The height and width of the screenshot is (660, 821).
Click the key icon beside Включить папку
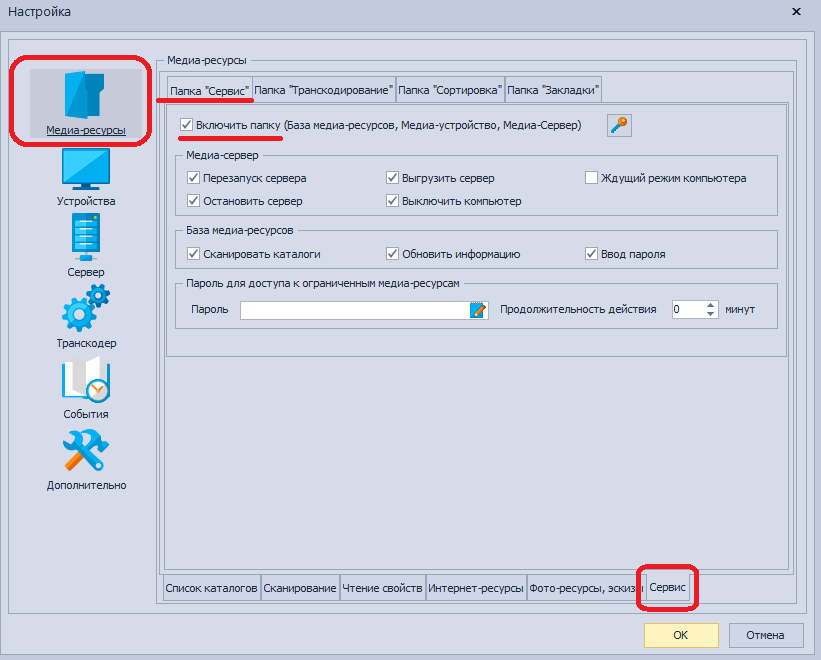[x=619, y=125]
